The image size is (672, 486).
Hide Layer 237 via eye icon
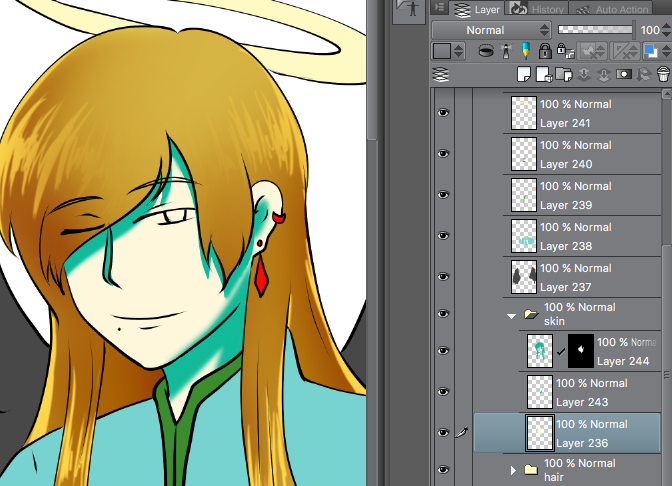443,277
